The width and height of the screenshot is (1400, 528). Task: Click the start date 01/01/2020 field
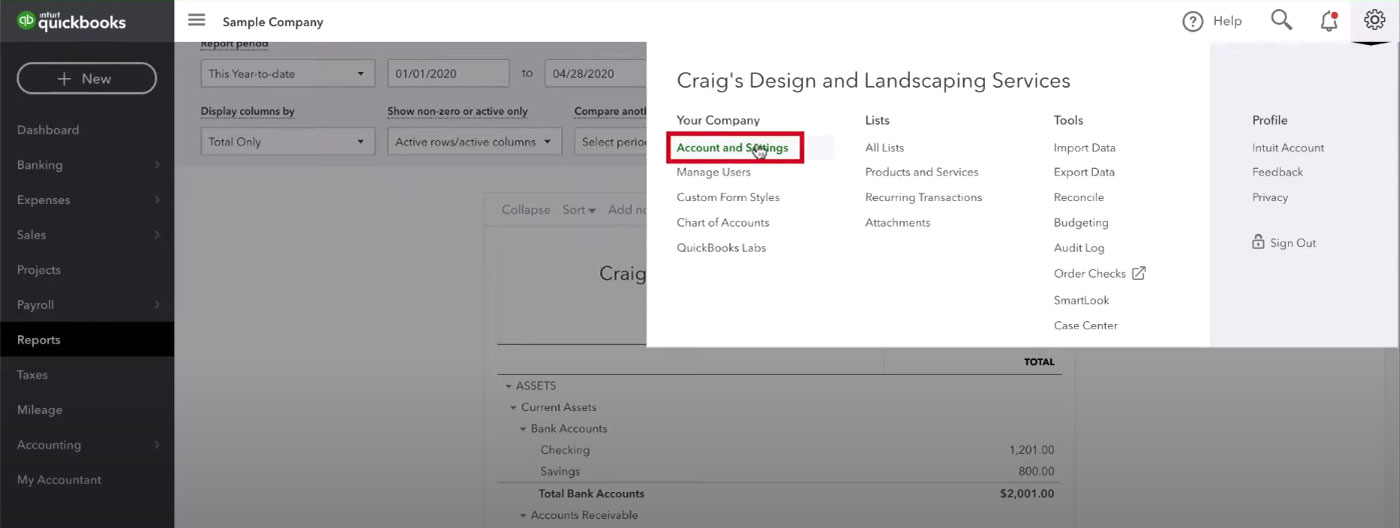point(449,73)
